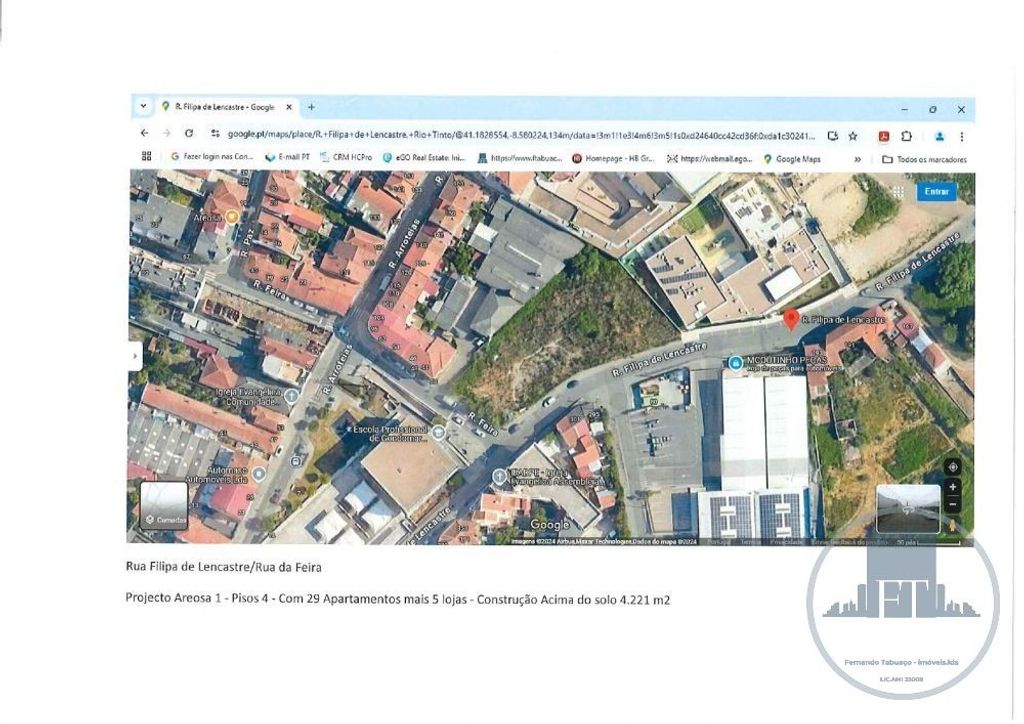
Task: Open the Chrome three-dot menu
Action: point(961,135)
